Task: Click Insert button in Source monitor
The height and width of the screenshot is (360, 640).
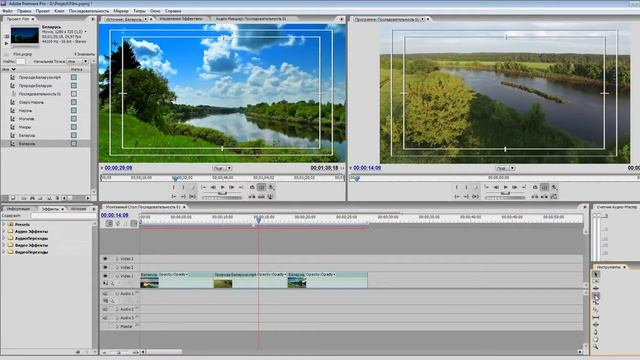Action: coord(252,197)
